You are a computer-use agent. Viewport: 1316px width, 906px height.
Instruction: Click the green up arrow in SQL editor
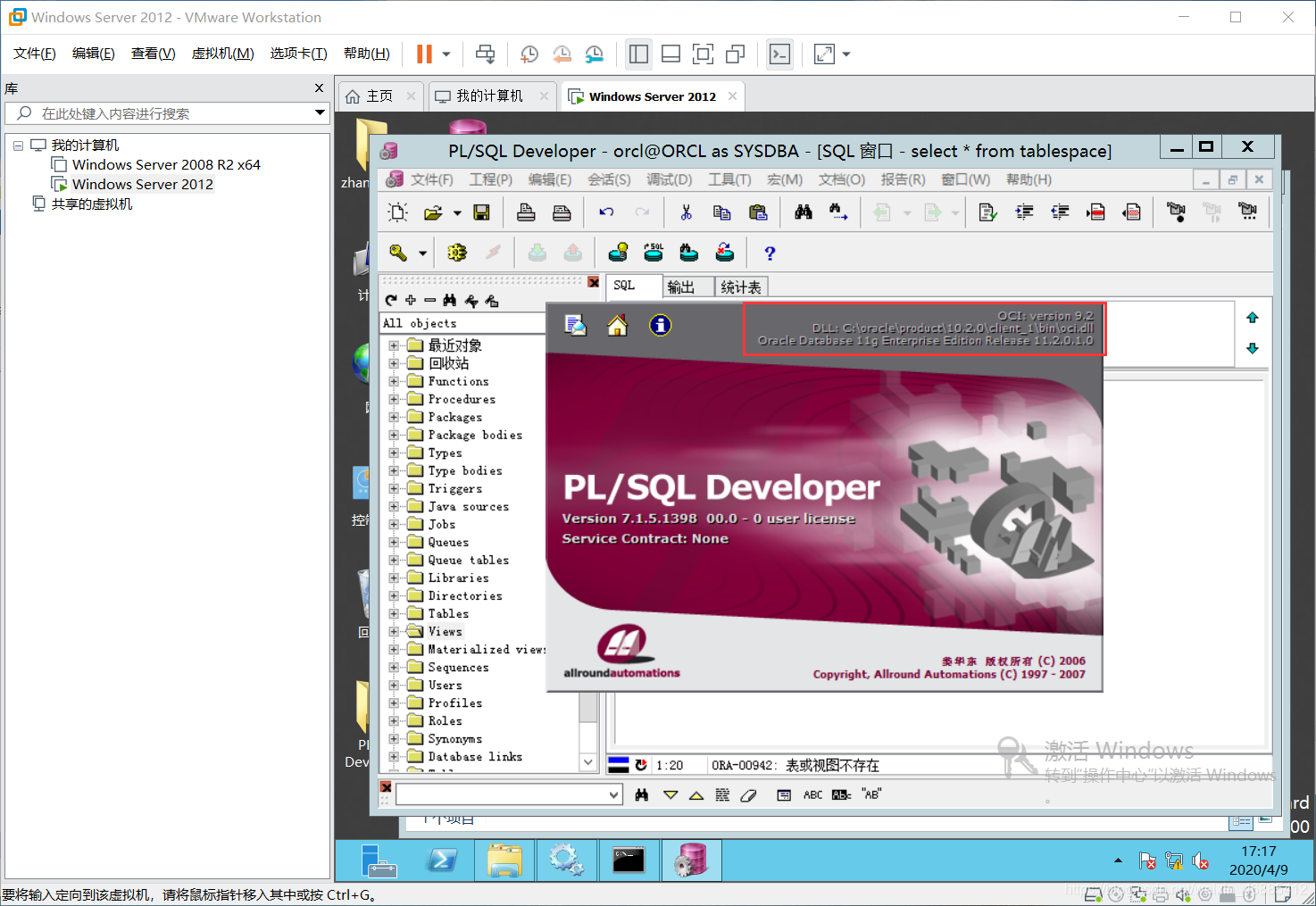(x=1253, y=318)
